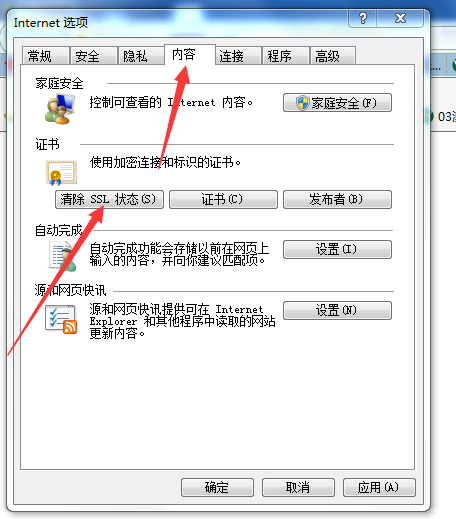Open AutoComplete 设置(I) button

click(337, 249)
